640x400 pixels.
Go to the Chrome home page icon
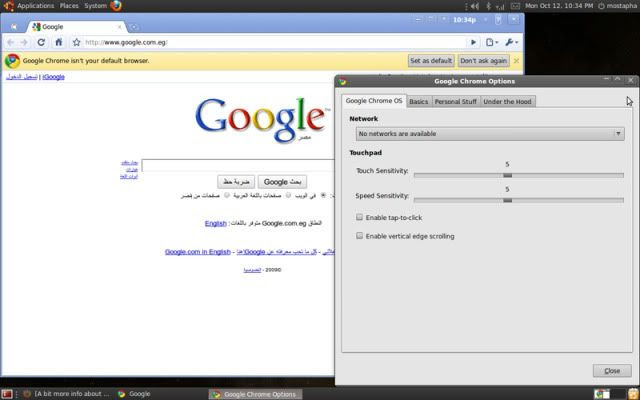(x=59, y=42)
